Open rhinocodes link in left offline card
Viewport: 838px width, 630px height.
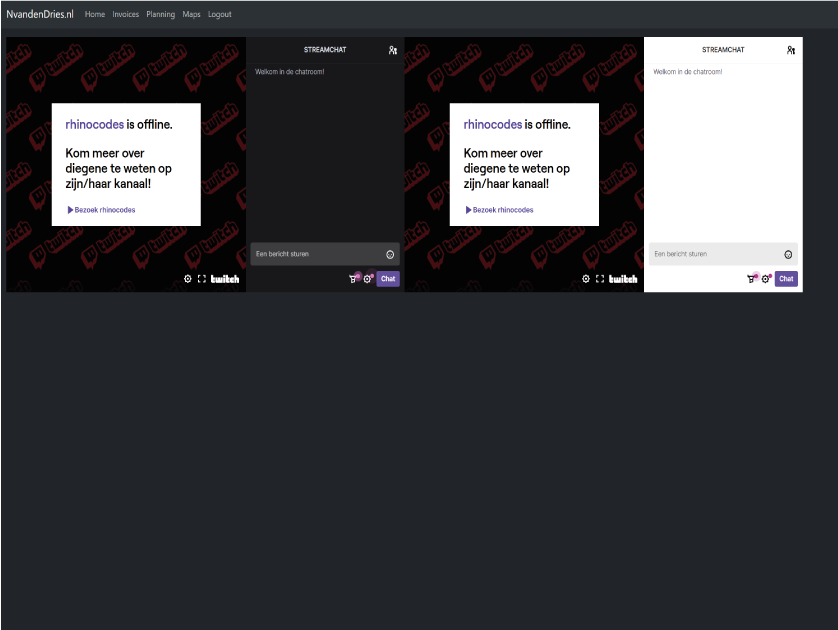(95, 125)
